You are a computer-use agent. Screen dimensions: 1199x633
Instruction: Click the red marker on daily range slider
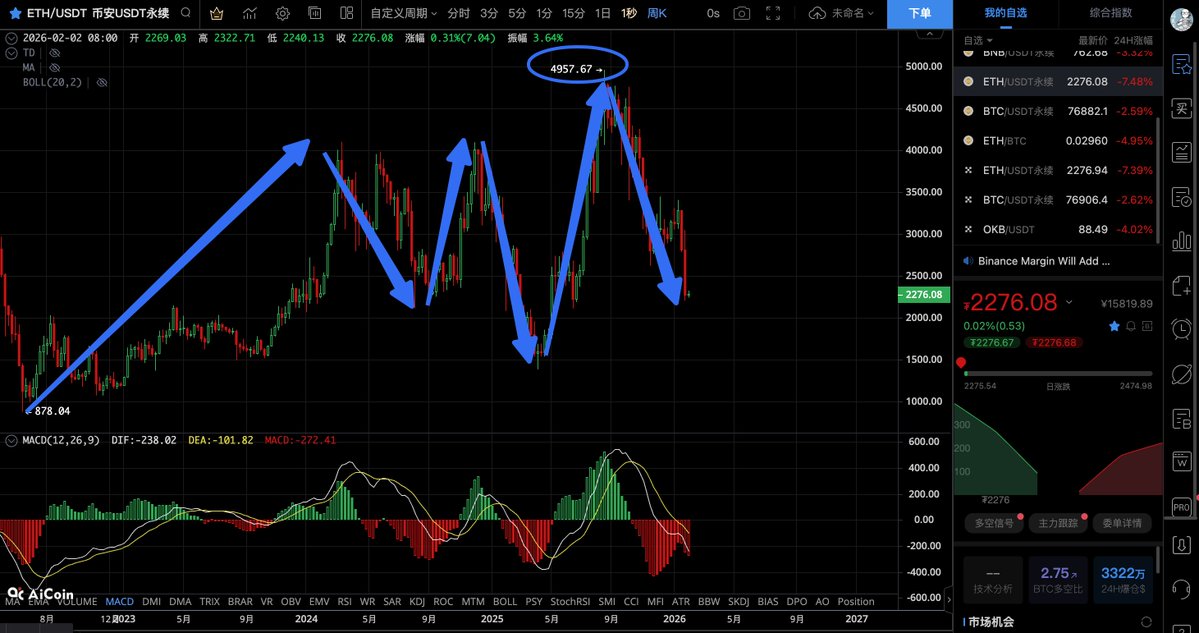point(961,362)
